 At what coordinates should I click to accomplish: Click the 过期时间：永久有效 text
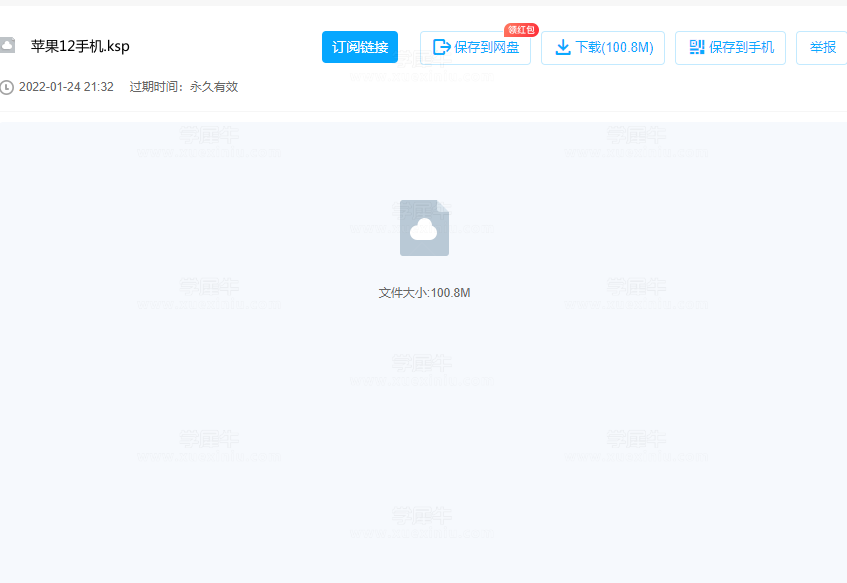184,87
